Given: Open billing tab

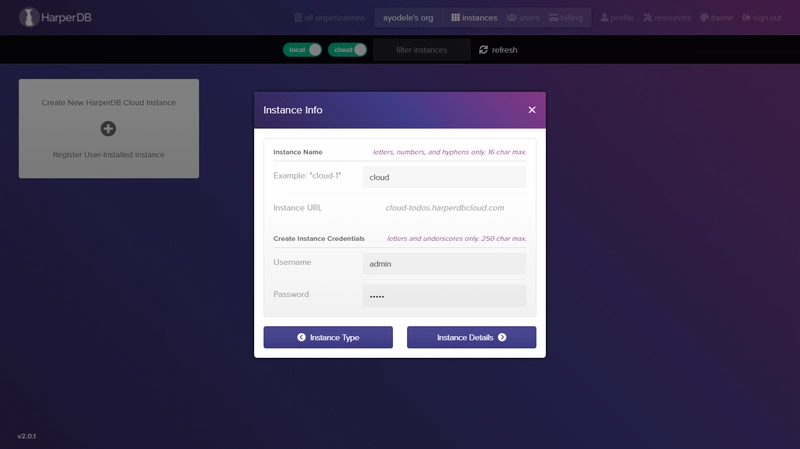Looking at the screenshot, I should pyautogui.click(x=565, y=18).
